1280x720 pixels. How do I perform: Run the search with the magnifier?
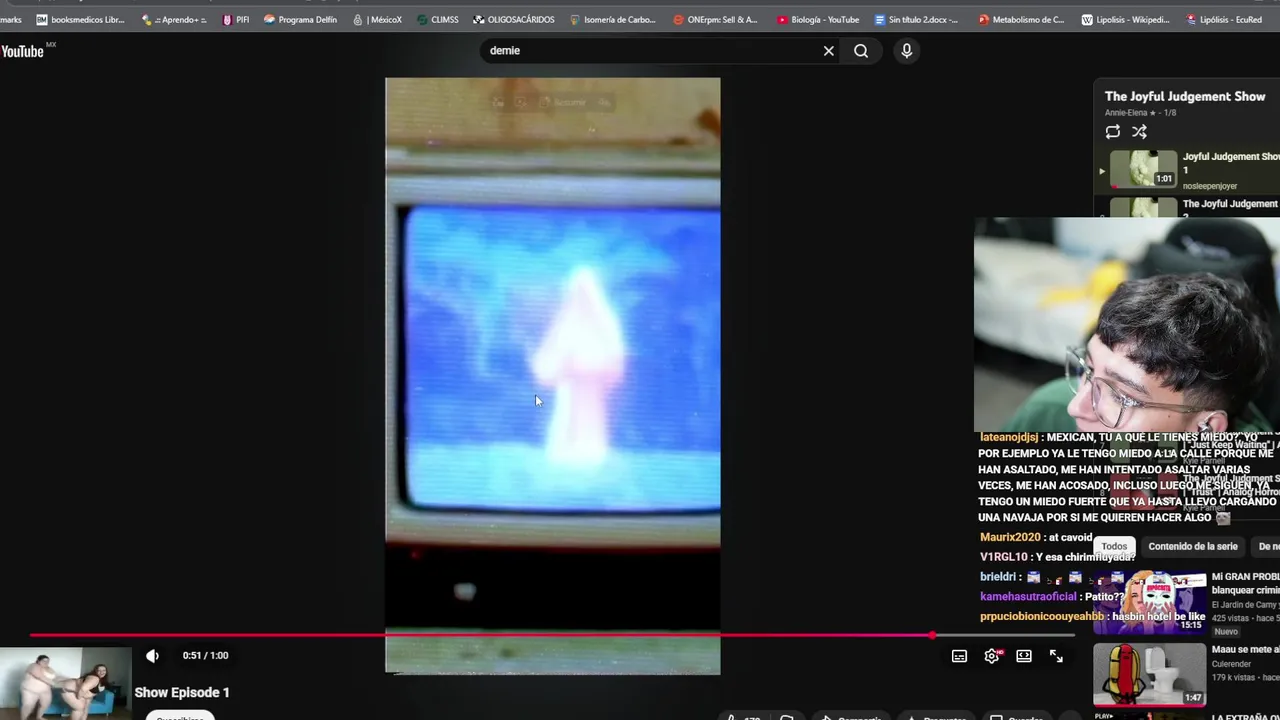tap(861, 51)
